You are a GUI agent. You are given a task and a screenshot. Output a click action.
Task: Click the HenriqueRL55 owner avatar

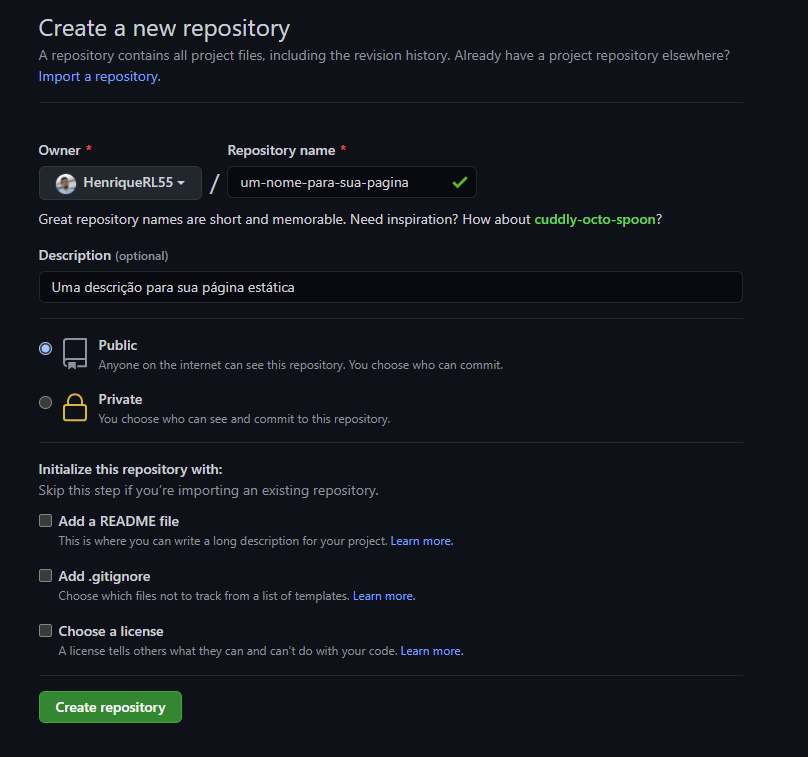pos(66,183)
